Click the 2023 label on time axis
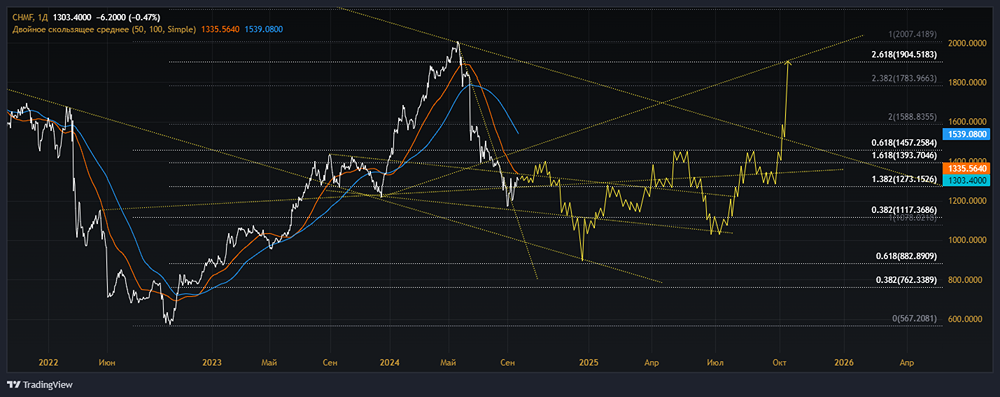Screen dimensions: 1000x397 [211, 363]
